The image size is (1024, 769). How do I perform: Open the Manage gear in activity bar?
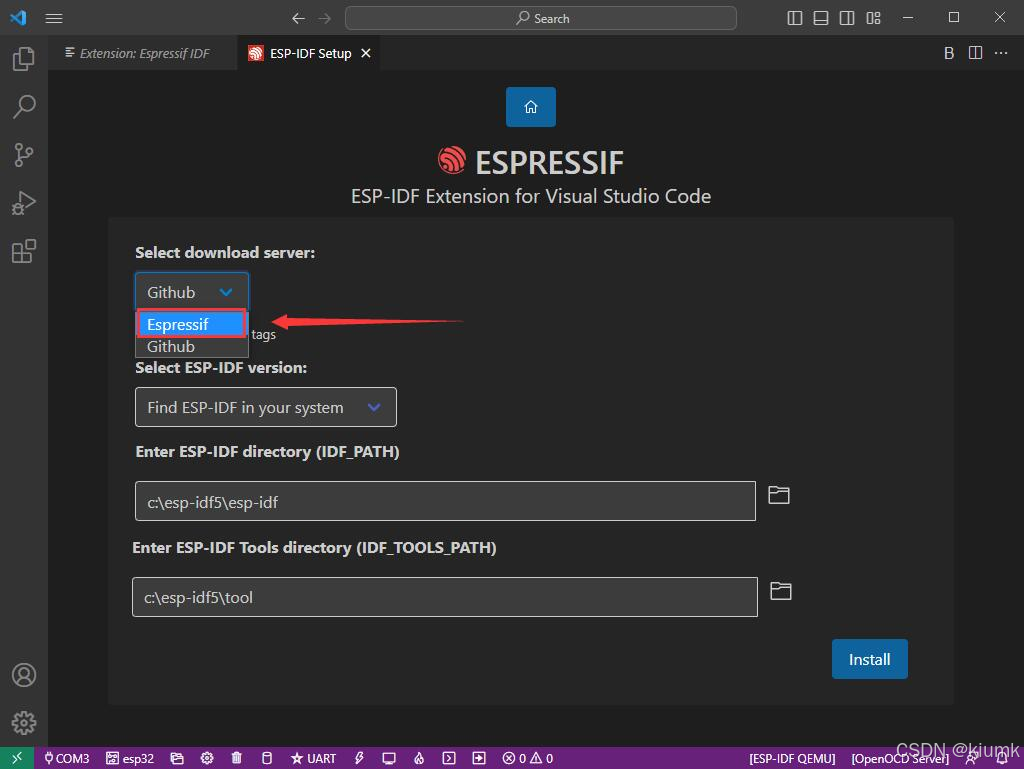24,723
